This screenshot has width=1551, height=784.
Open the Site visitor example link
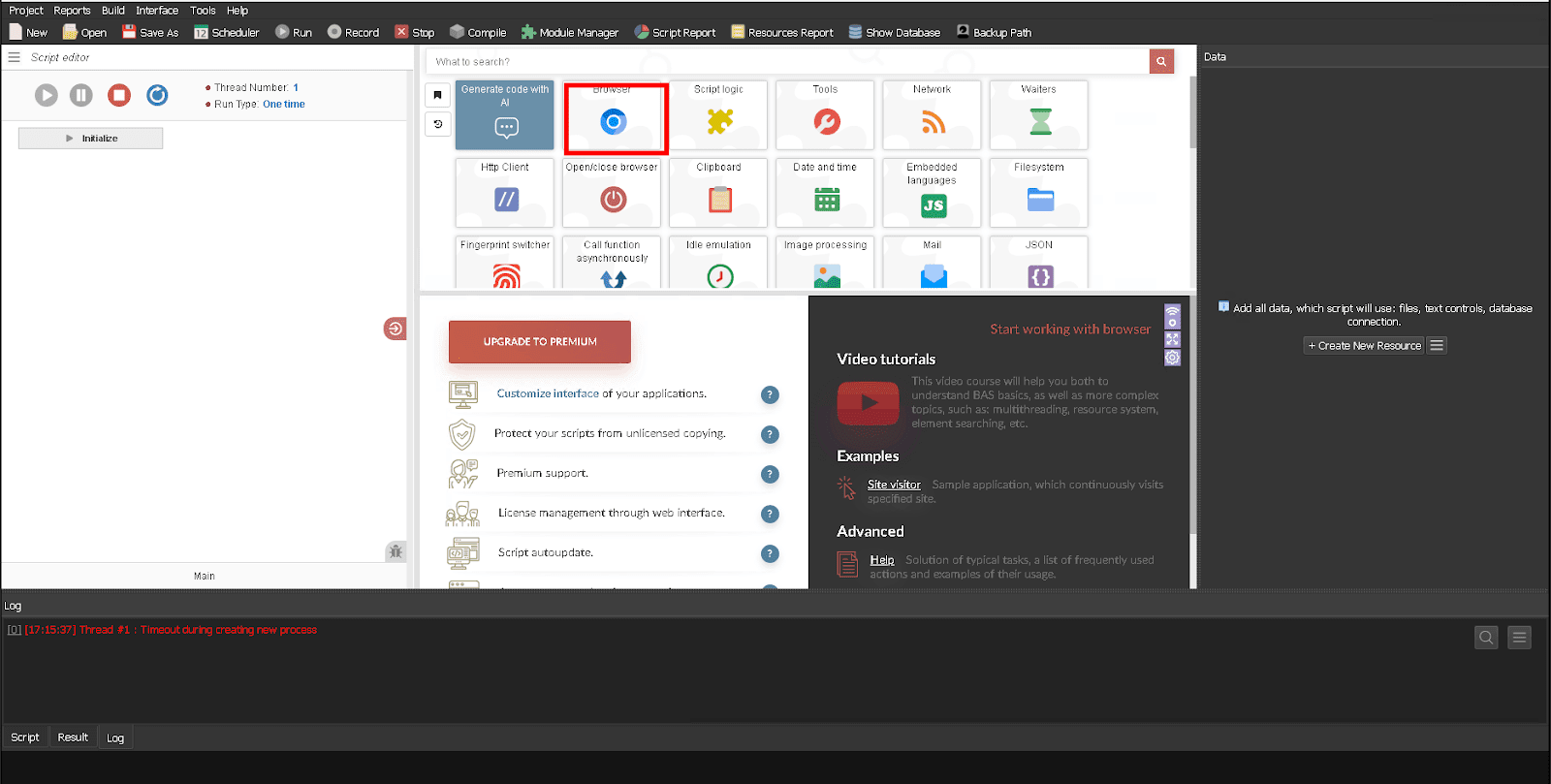[894, 485]
